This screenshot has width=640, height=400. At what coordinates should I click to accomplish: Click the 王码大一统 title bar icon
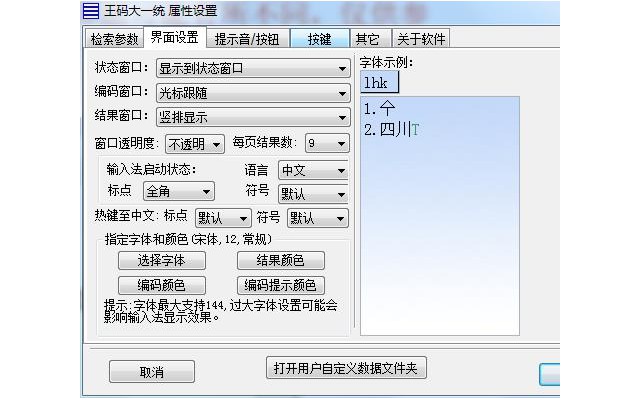pyautogui.click(x=91, y=11)
